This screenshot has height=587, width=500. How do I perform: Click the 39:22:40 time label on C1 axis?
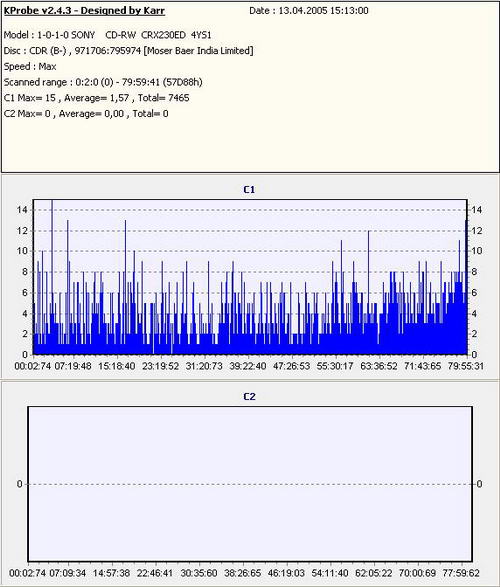248,366
